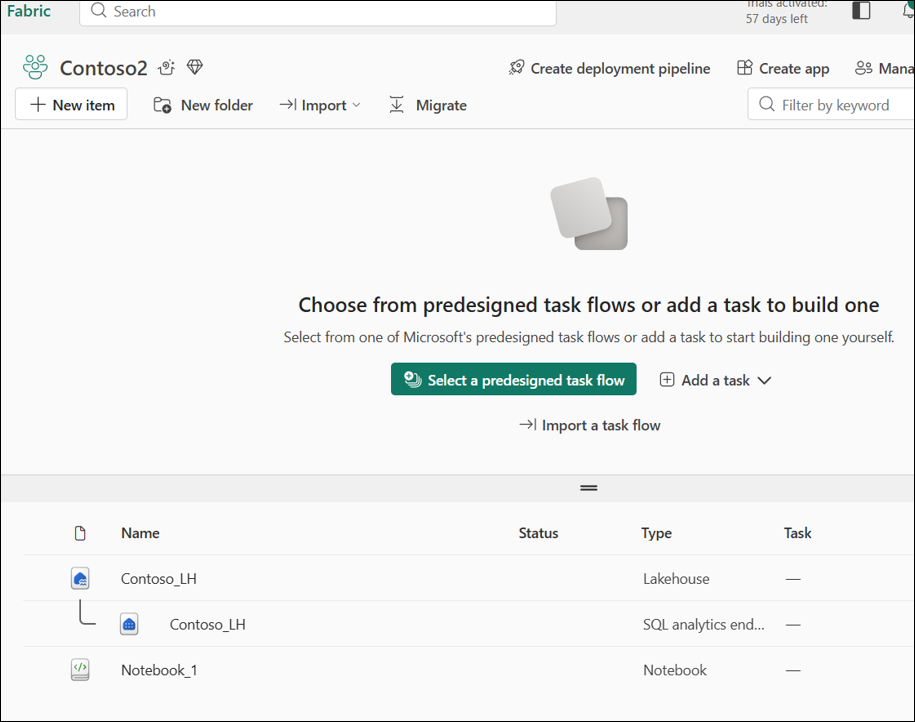Click the file type column header icon

pyautogui.click(x=80, y=533)
